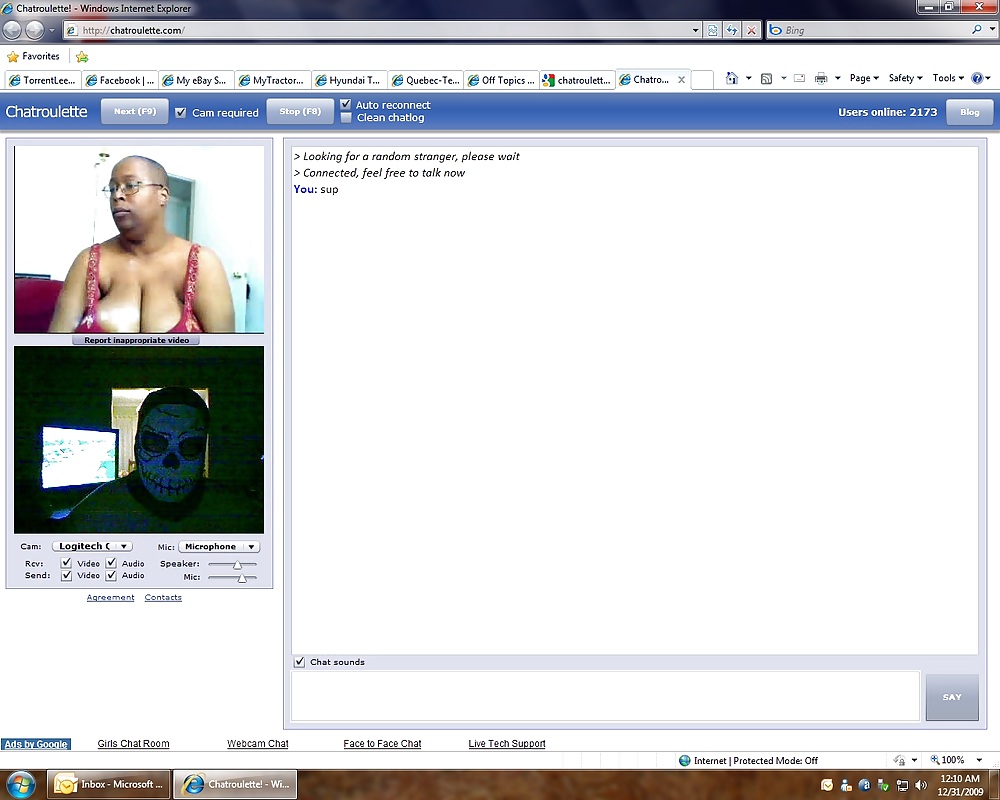Click the Refresh page icon
Viewport: 1000px width, 800px height.
(x=732, y=30)
